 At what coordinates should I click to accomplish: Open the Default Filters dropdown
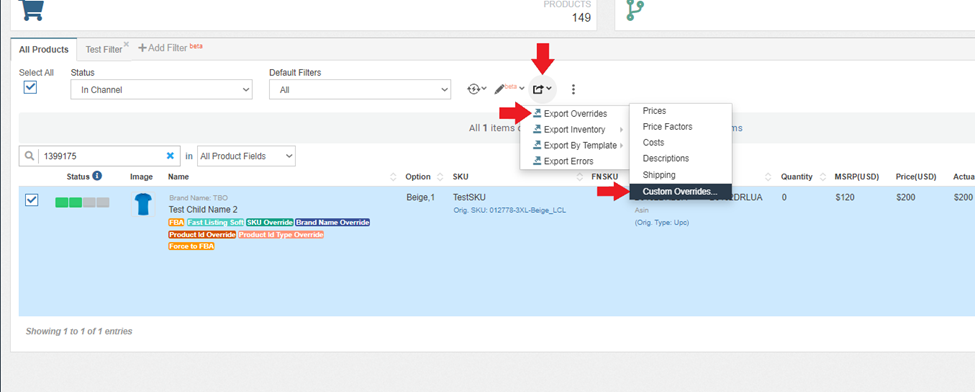pos(360,90)
